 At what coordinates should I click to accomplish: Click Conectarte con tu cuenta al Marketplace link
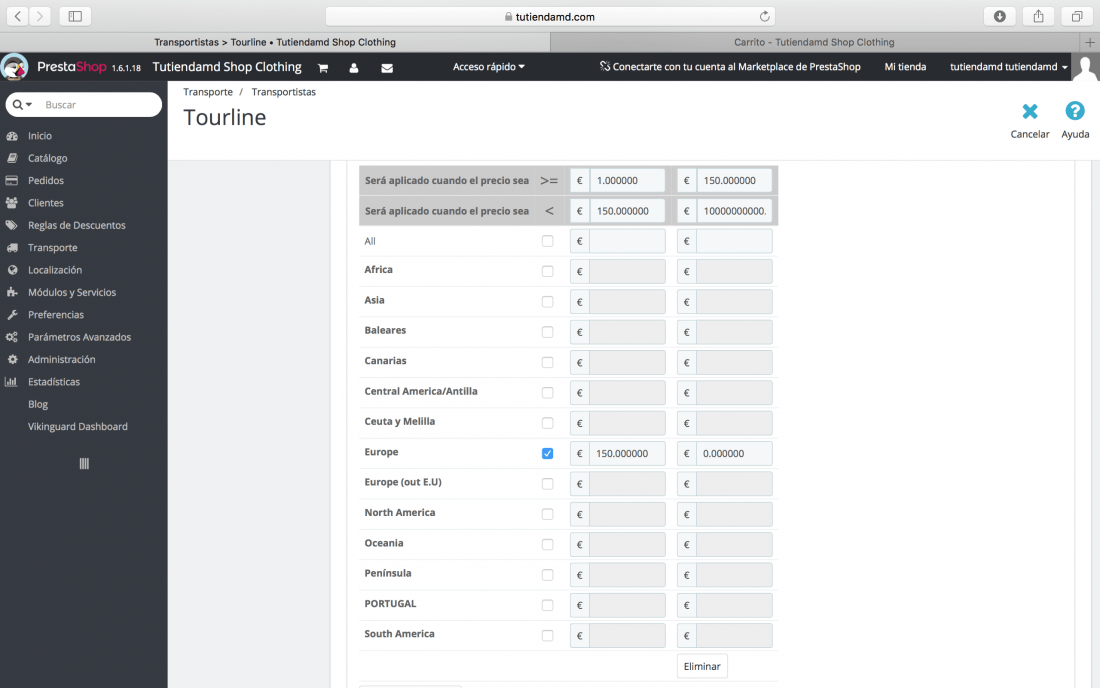click(x=730, y=67)
